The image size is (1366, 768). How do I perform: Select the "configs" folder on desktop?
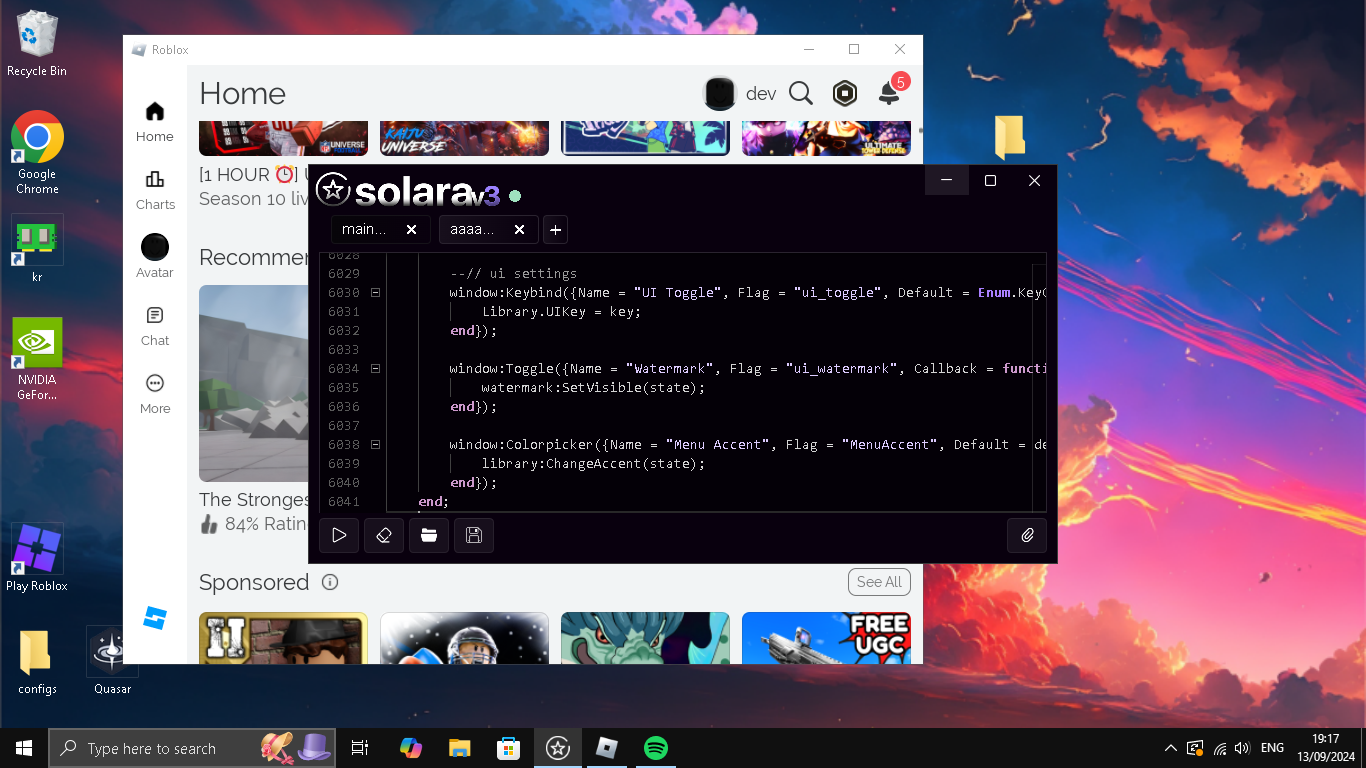tap(37, 662)
